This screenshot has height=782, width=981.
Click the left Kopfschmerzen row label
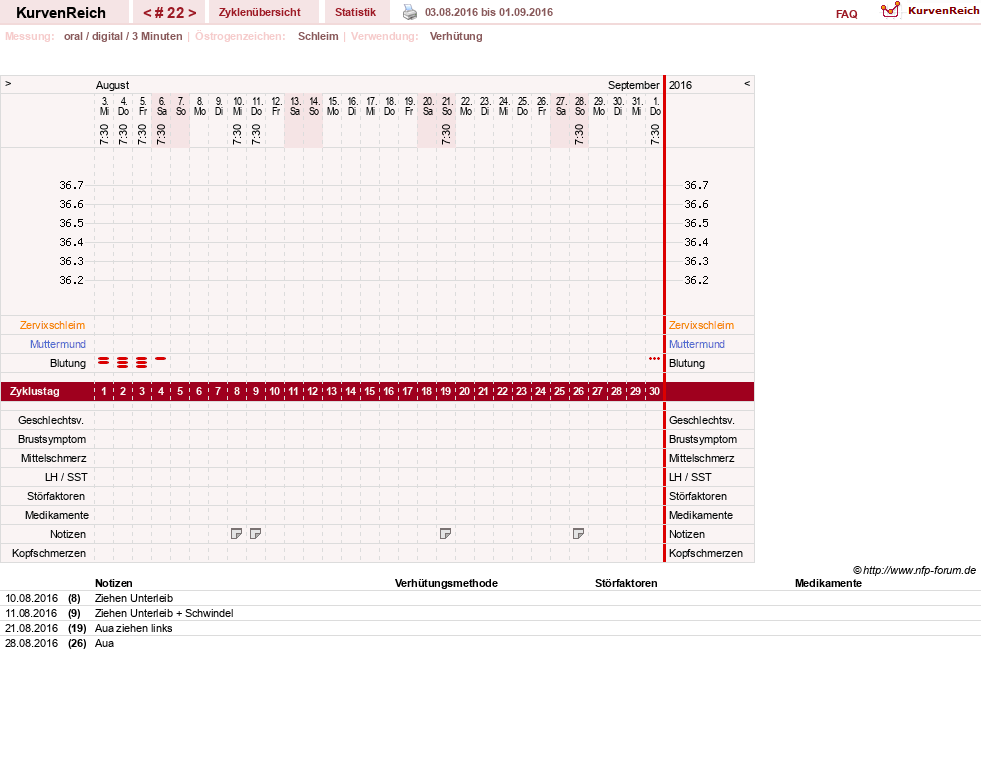pos(49,553)
